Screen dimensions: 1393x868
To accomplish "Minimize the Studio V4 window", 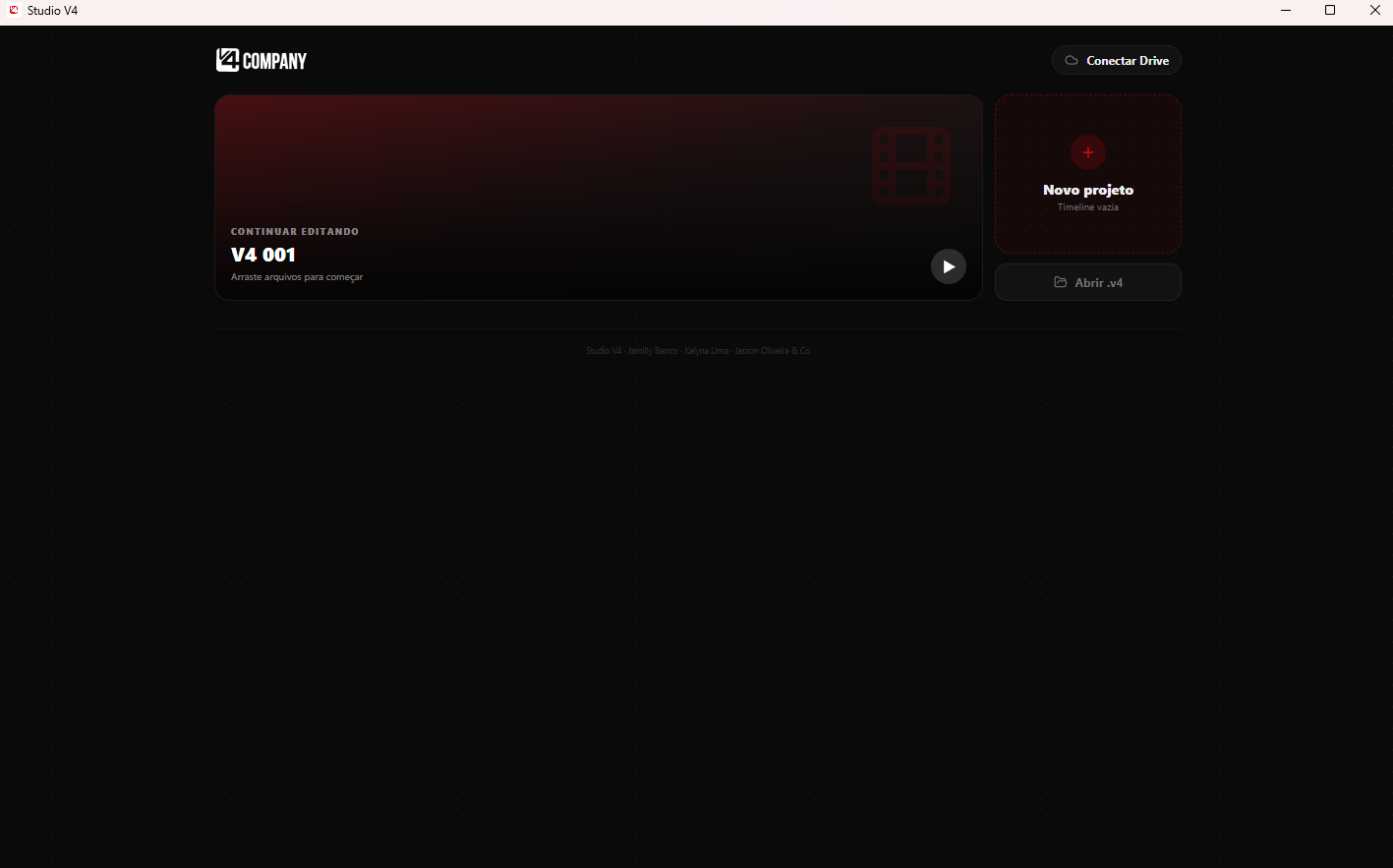I will (x=1286, y=11).
